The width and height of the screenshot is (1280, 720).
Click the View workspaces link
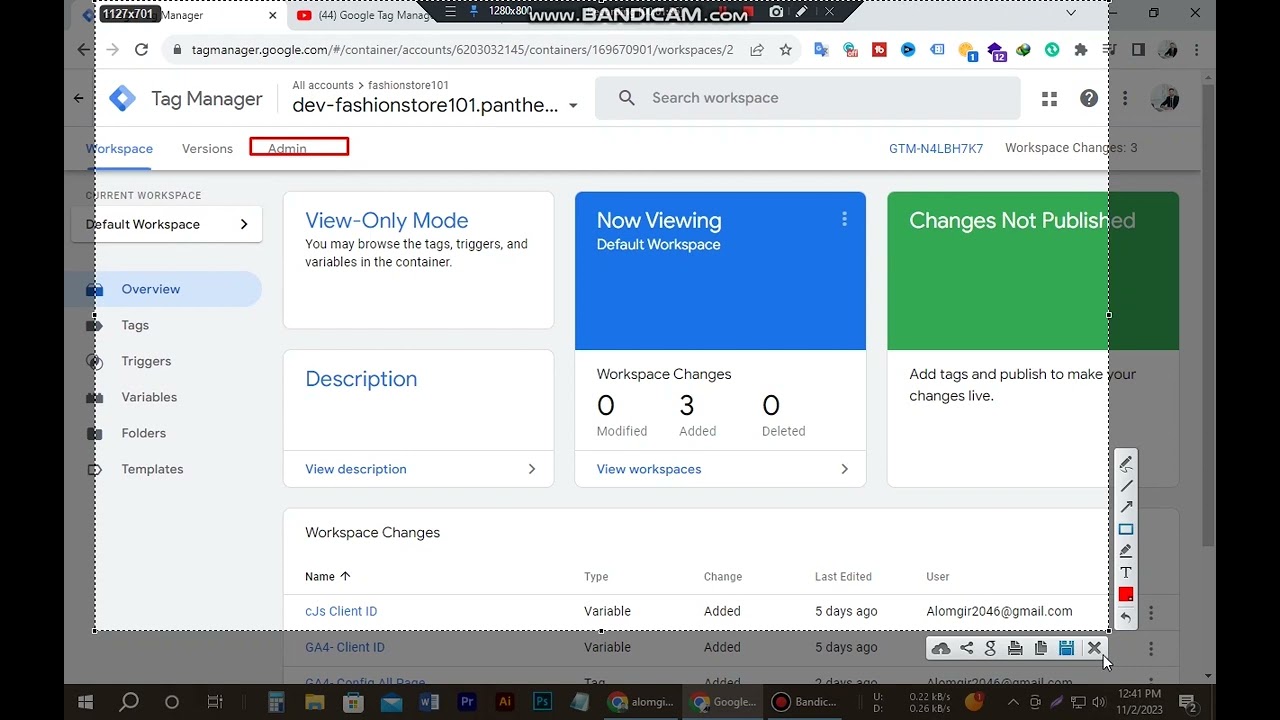649,469
